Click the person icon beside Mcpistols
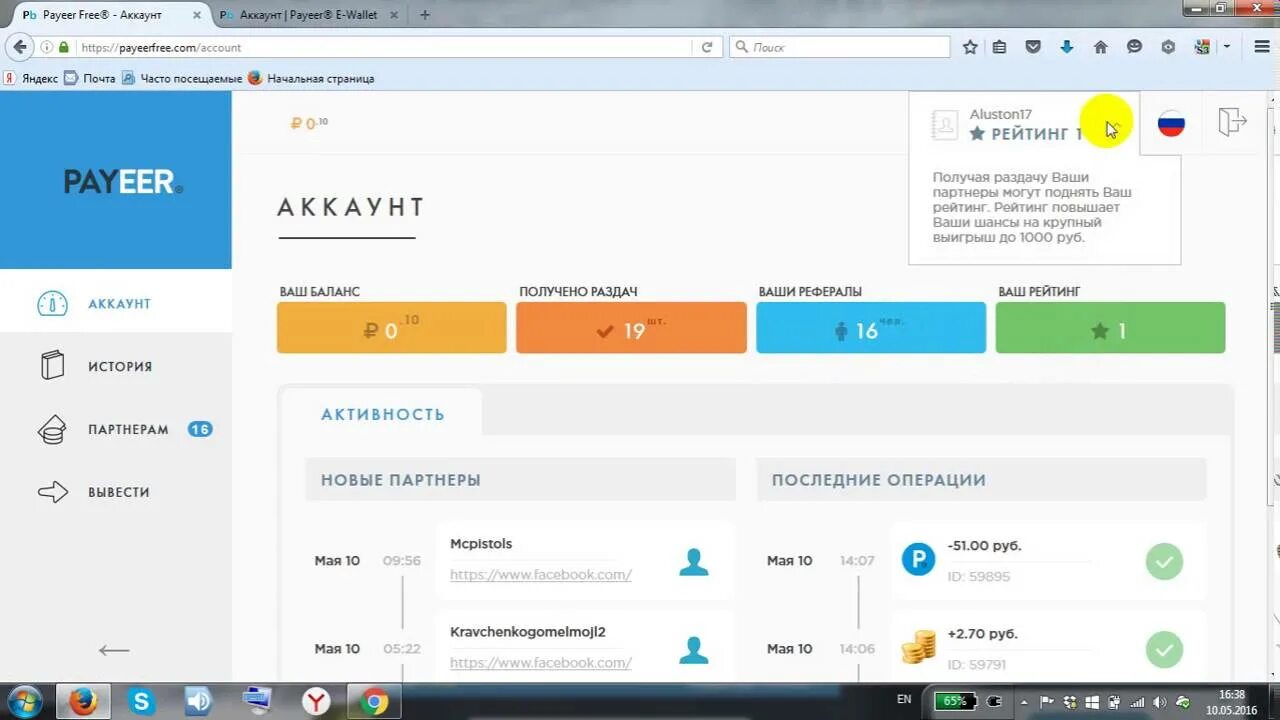Screen dimensions: 1280x720 click(x=693, y=561)
